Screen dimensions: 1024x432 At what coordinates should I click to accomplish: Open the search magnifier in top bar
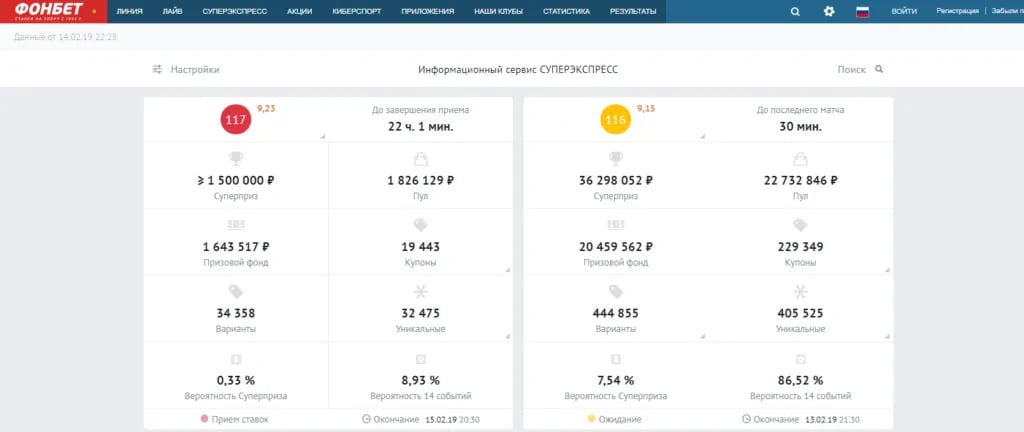click(x=795, y=11)
